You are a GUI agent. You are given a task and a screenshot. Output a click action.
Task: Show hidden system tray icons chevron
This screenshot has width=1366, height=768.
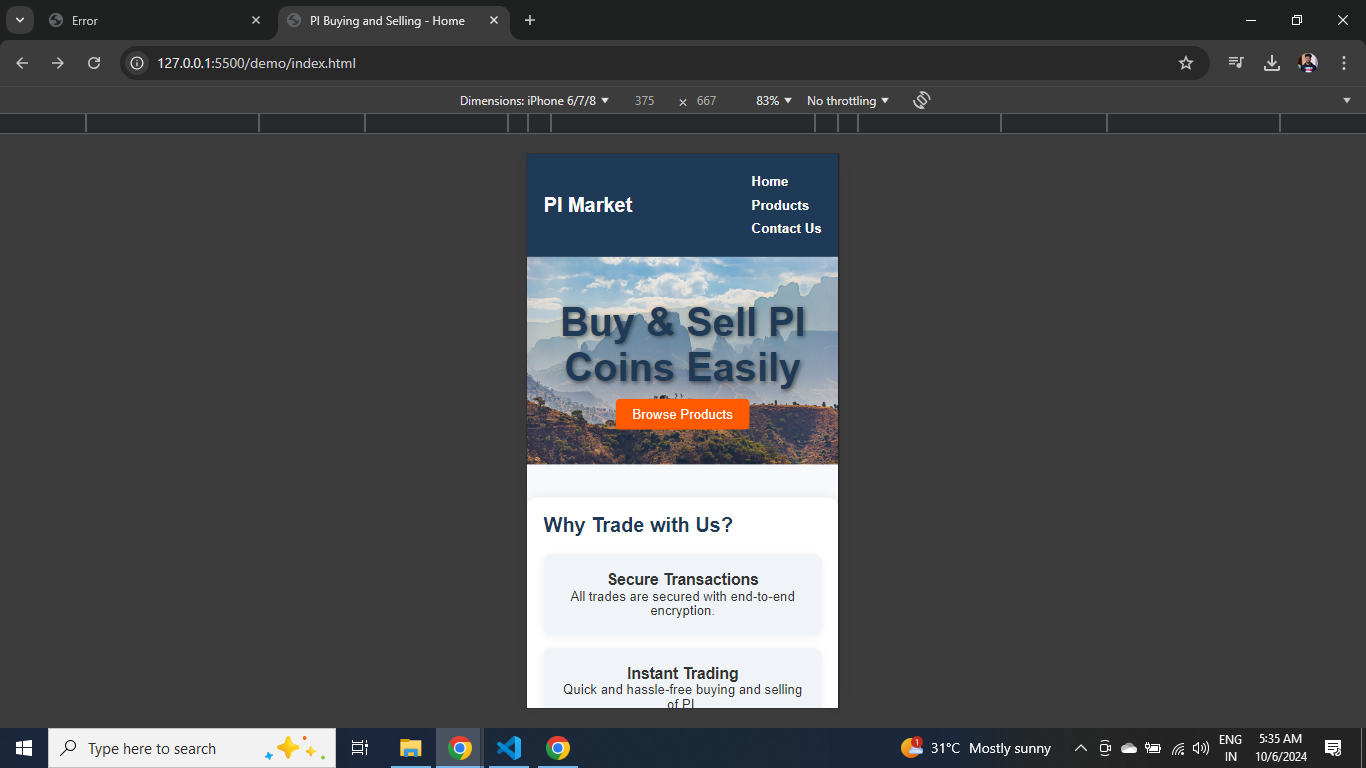click(1081, 748)
